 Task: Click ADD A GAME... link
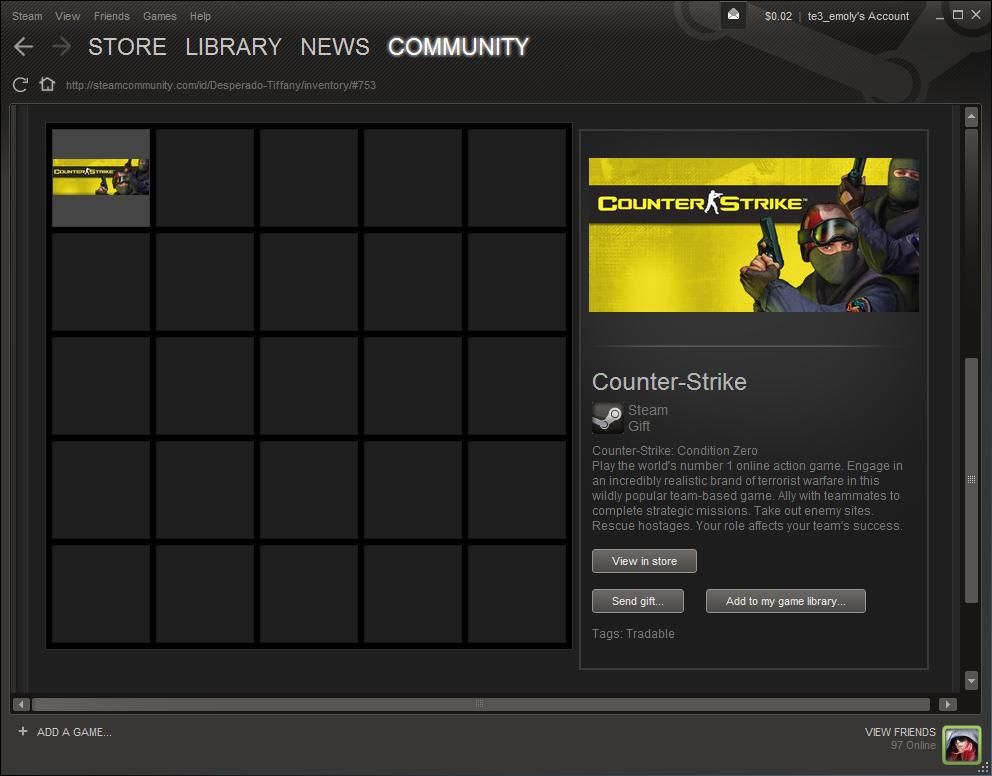74,732
